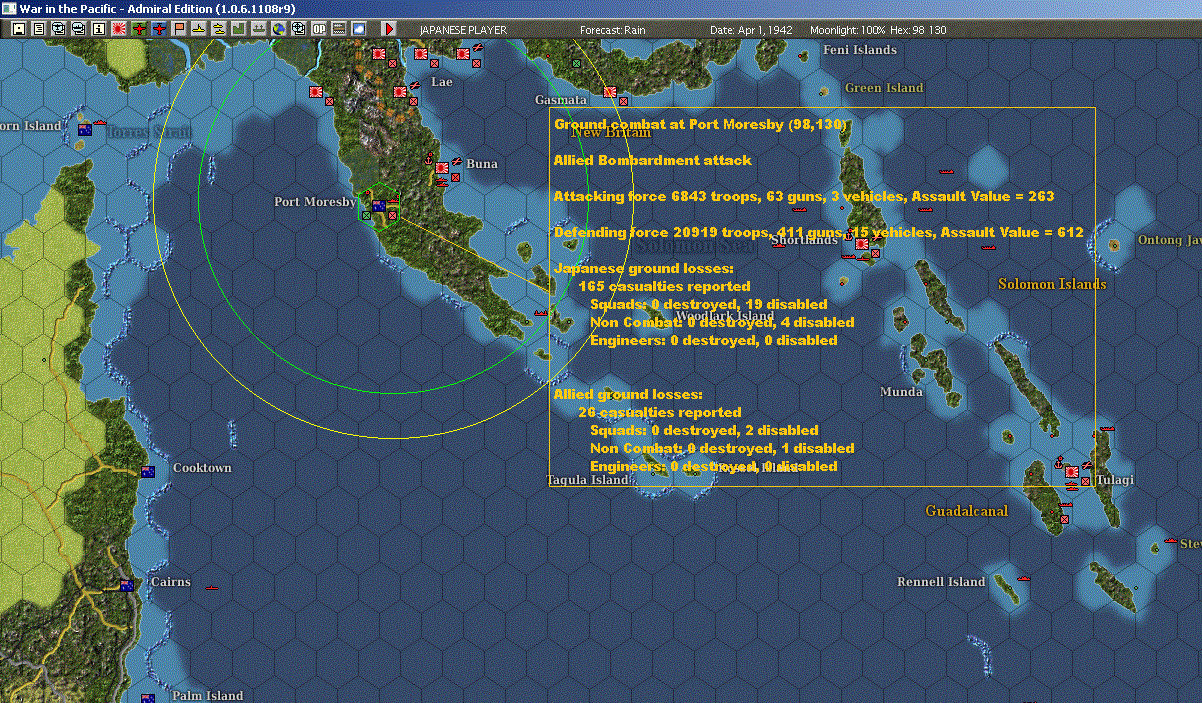
Task: Click the double yellow ships toolbar icon
Action: point(219,29)
